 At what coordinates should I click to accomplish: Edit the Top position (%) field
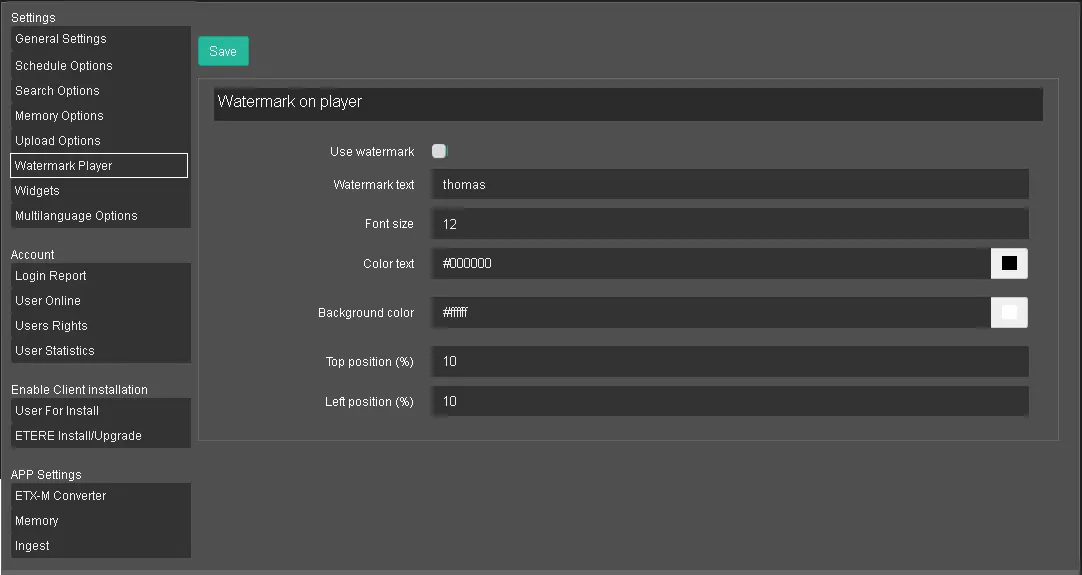(729, 362)
